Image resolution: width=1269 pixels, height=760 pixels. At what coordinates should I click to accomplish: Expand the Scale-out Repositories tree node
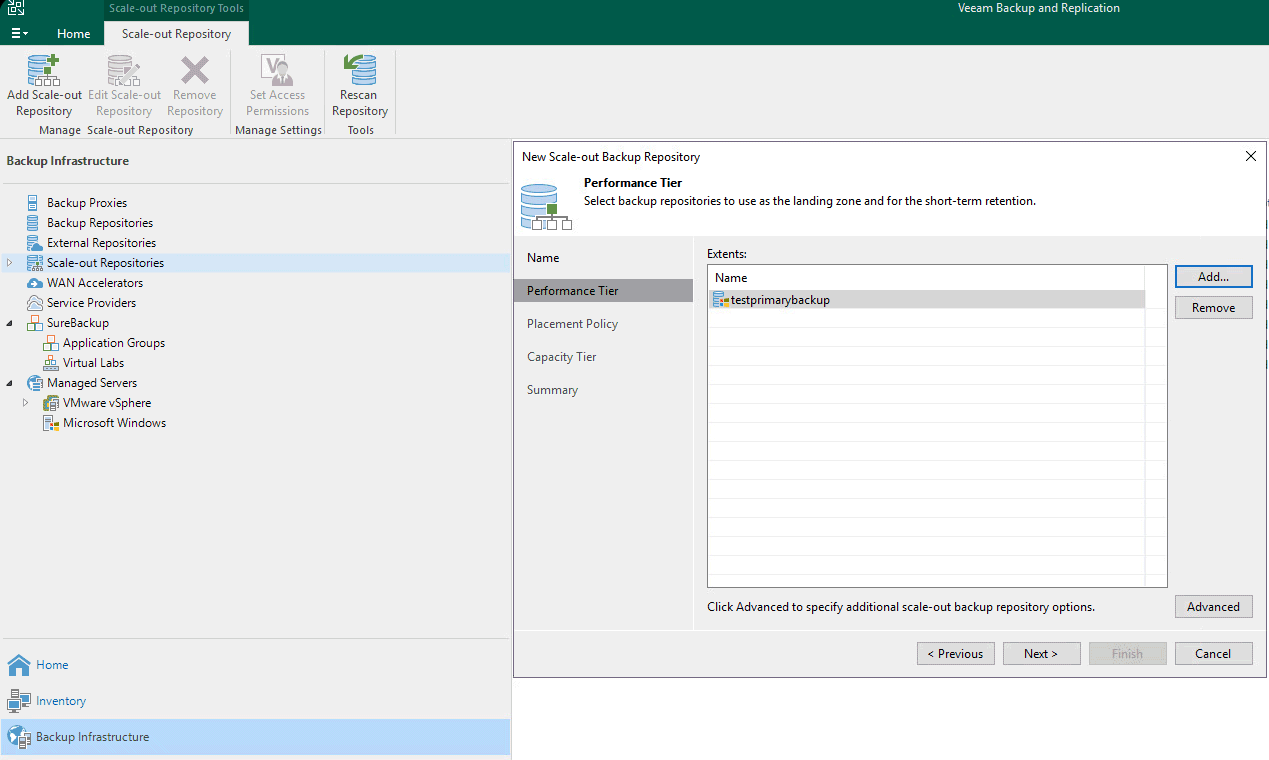[10, 263]
